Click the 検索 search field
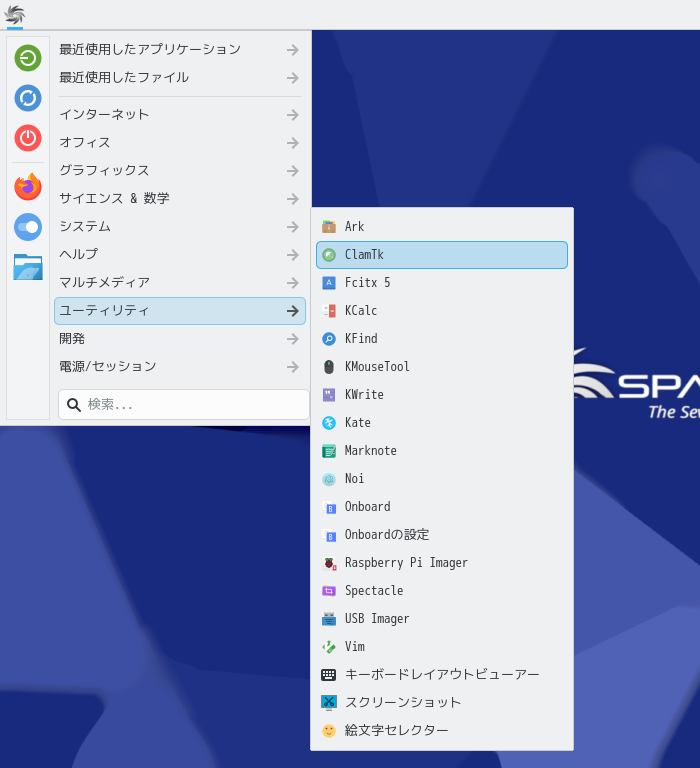 click(x=190, y=405)
